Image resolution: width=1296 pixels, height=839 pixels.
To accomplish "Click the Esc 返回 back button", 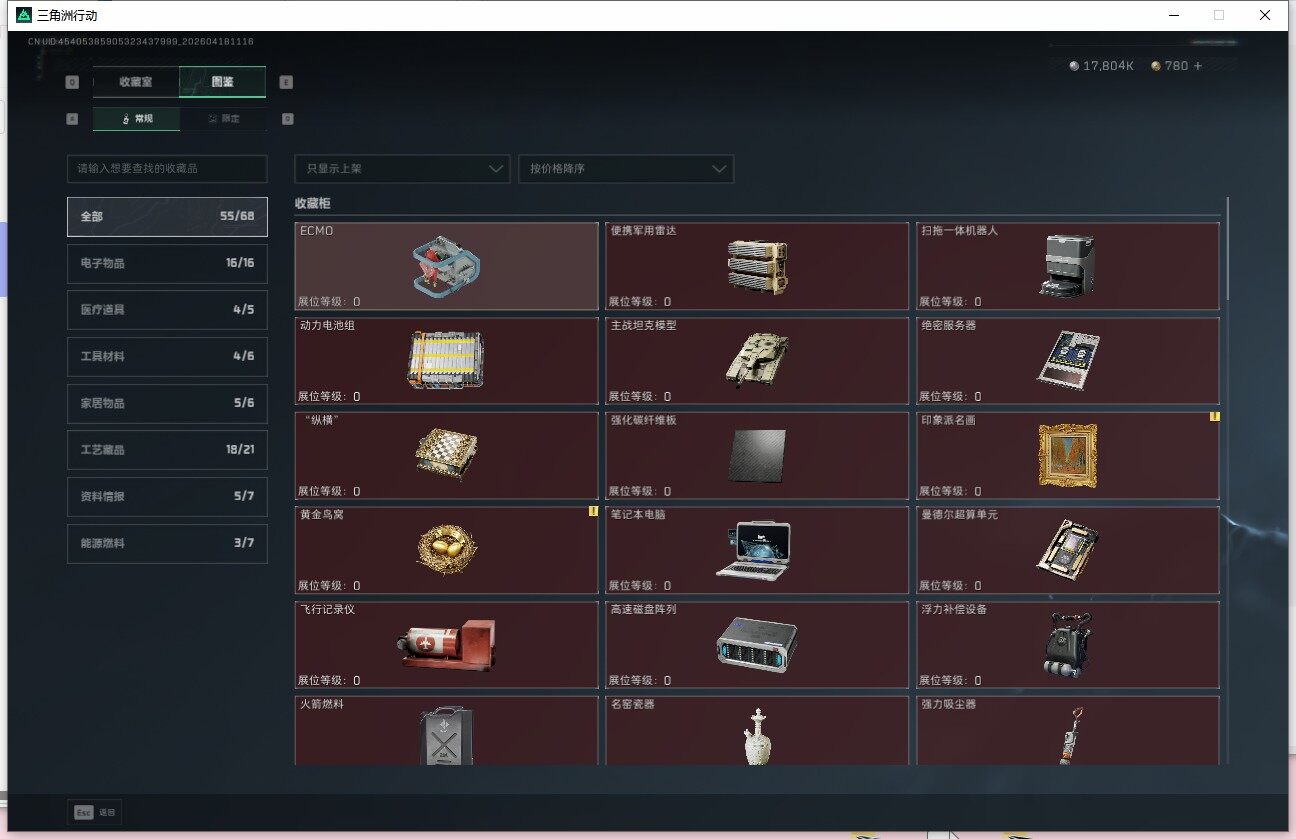I will pyautogui.click(x=95, y=812).
